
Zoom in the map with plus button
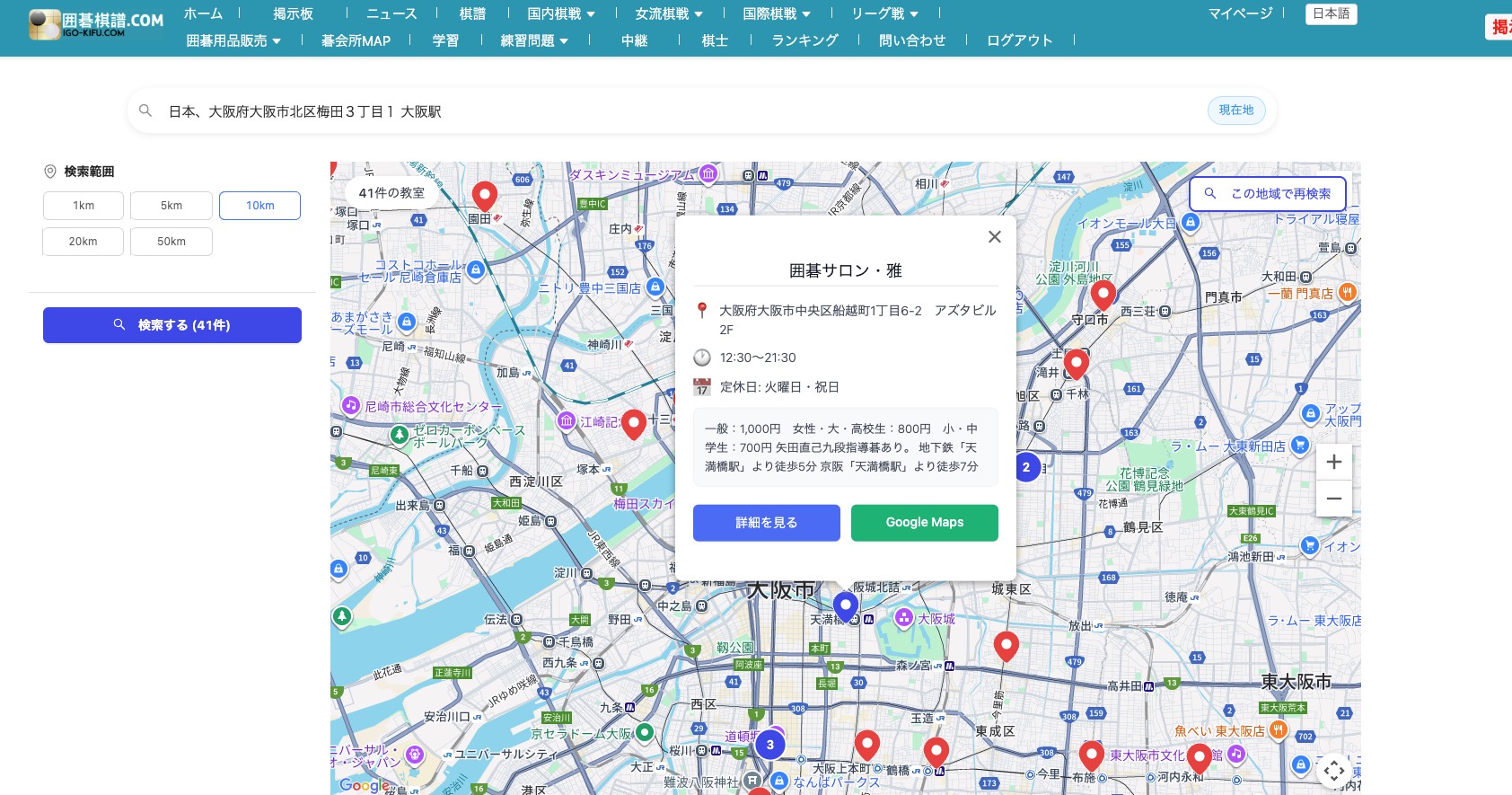coord(1334,462)
